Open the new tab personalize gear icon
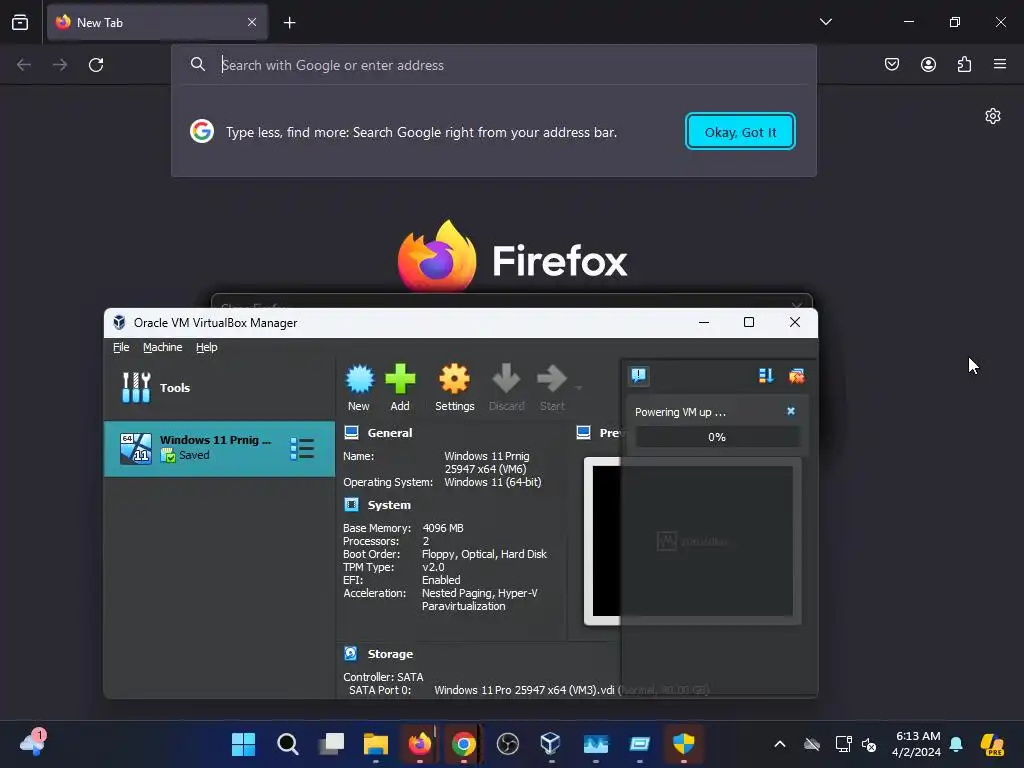The width and height of the screenshot is (1024, 768). click(993, 116)
